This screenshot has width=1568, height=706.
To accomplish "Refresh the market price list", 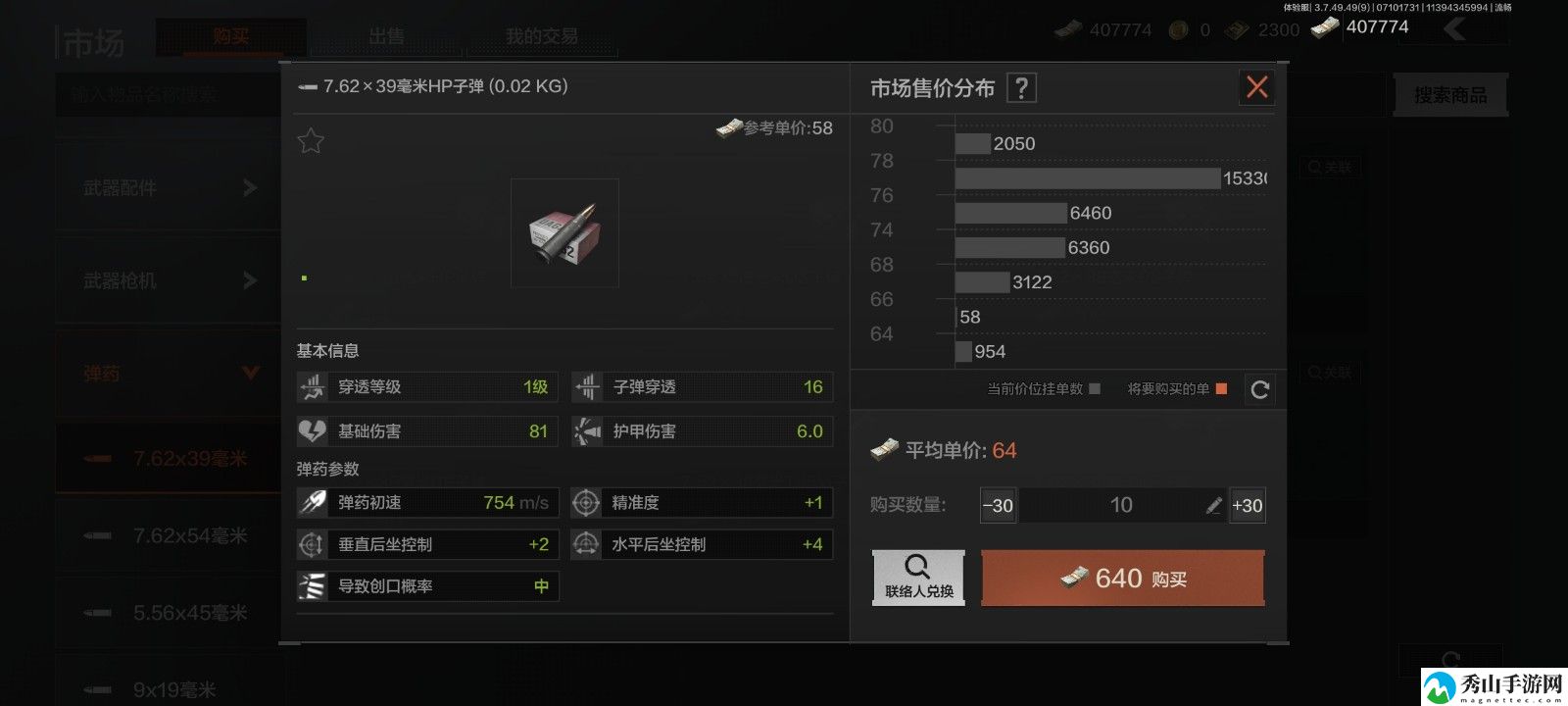I will pos(1260,389).
